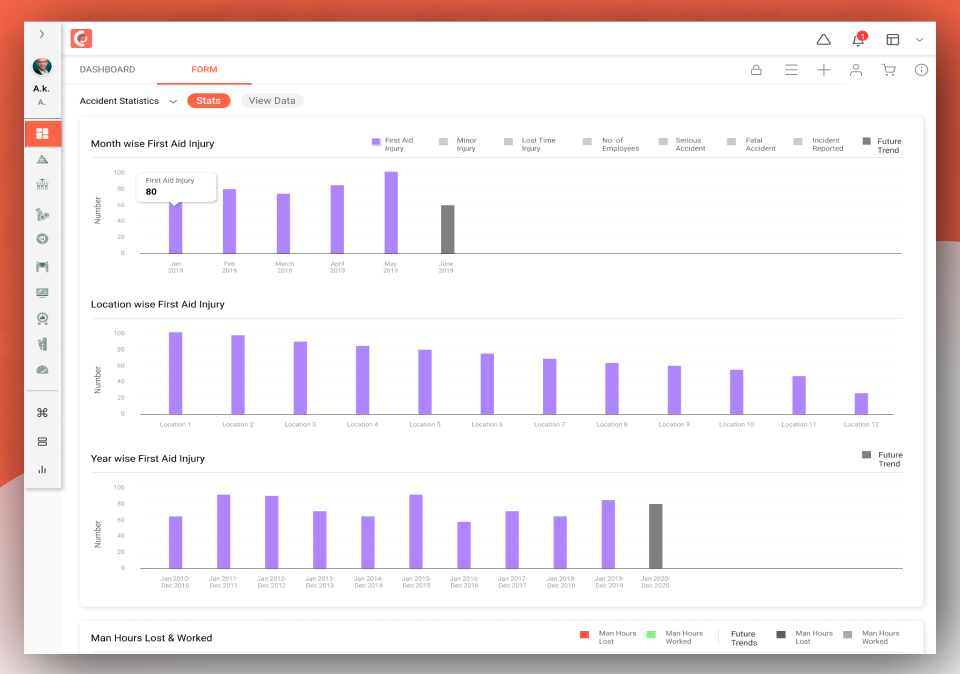The image size is (960, 674).
Task: Select the dashboard grid sidebar icon
Action: [42, 133]
